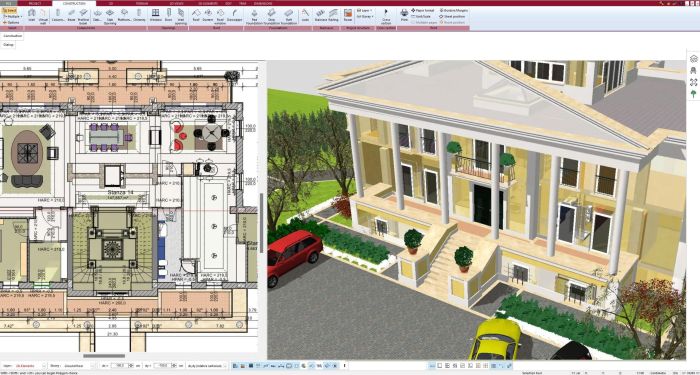Switch to the FILE tab
The width and height of the screenshot is (700, 375).
[9, 3]
